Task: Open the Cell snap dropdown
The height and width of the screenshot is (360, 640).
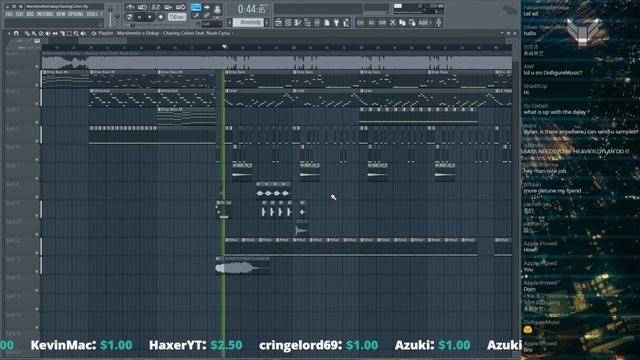Action: coord(211,24)
